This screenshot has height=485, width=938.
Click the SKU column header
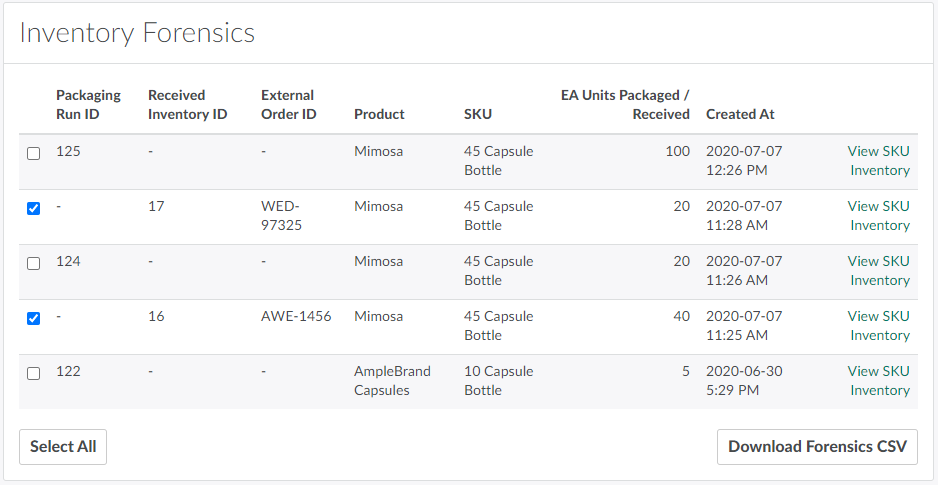point(478,114)
